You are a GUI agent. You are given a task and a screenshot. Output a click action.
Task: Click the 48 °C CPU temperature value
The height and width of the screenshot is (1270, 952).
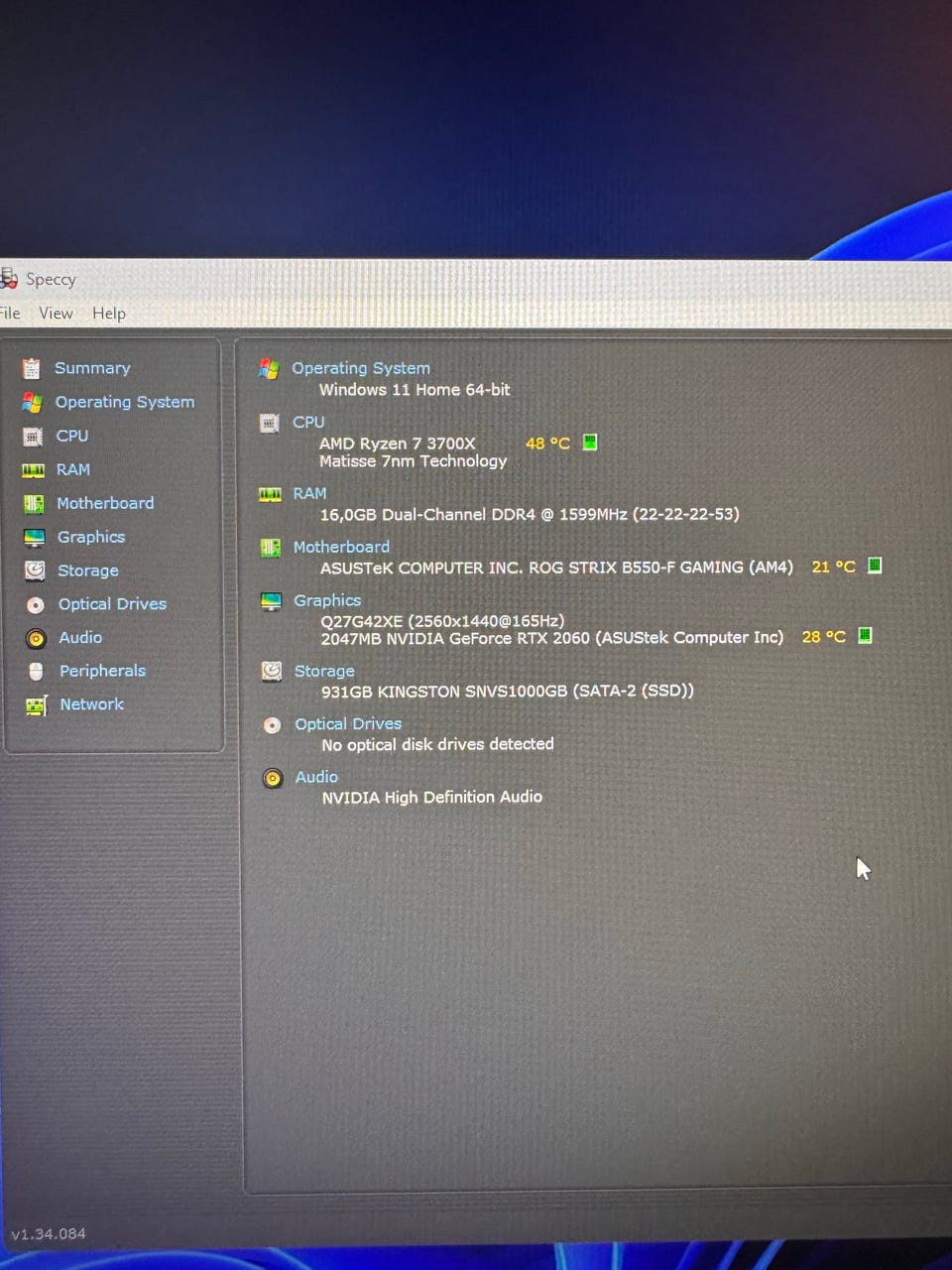547,444
